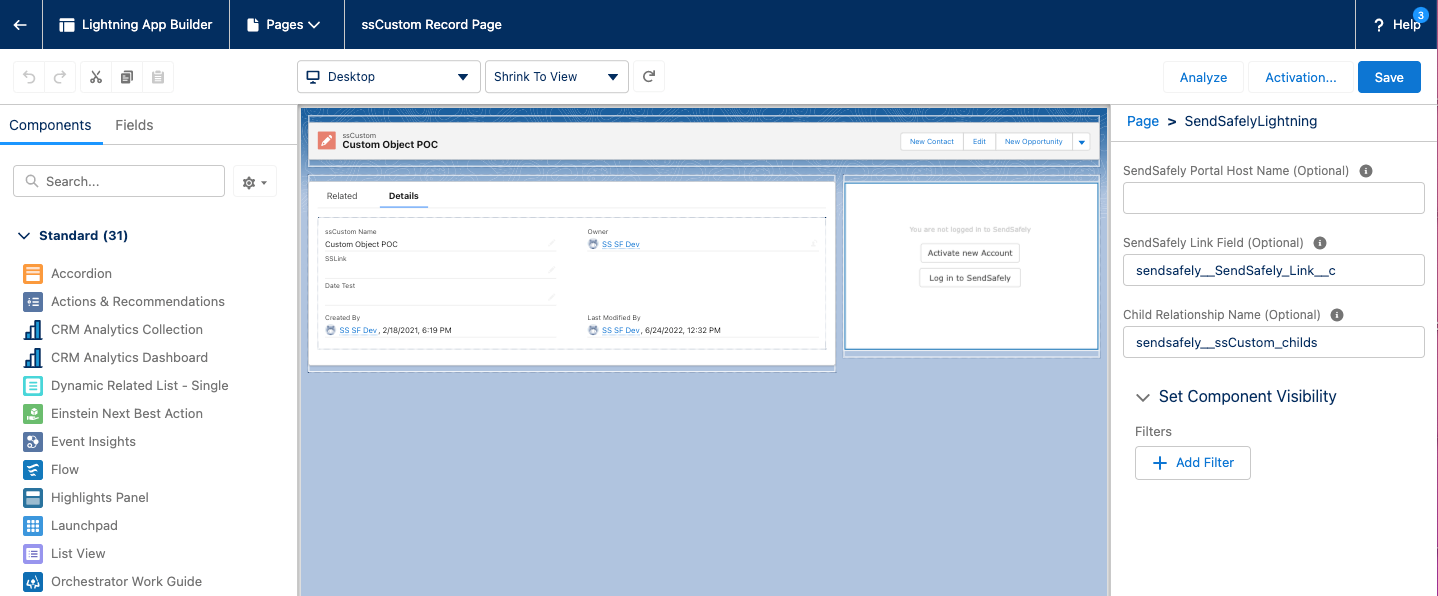Click info icon beside SendSafely Link Field
This screenshot has height=596, width=1438.
(1320, 243)
